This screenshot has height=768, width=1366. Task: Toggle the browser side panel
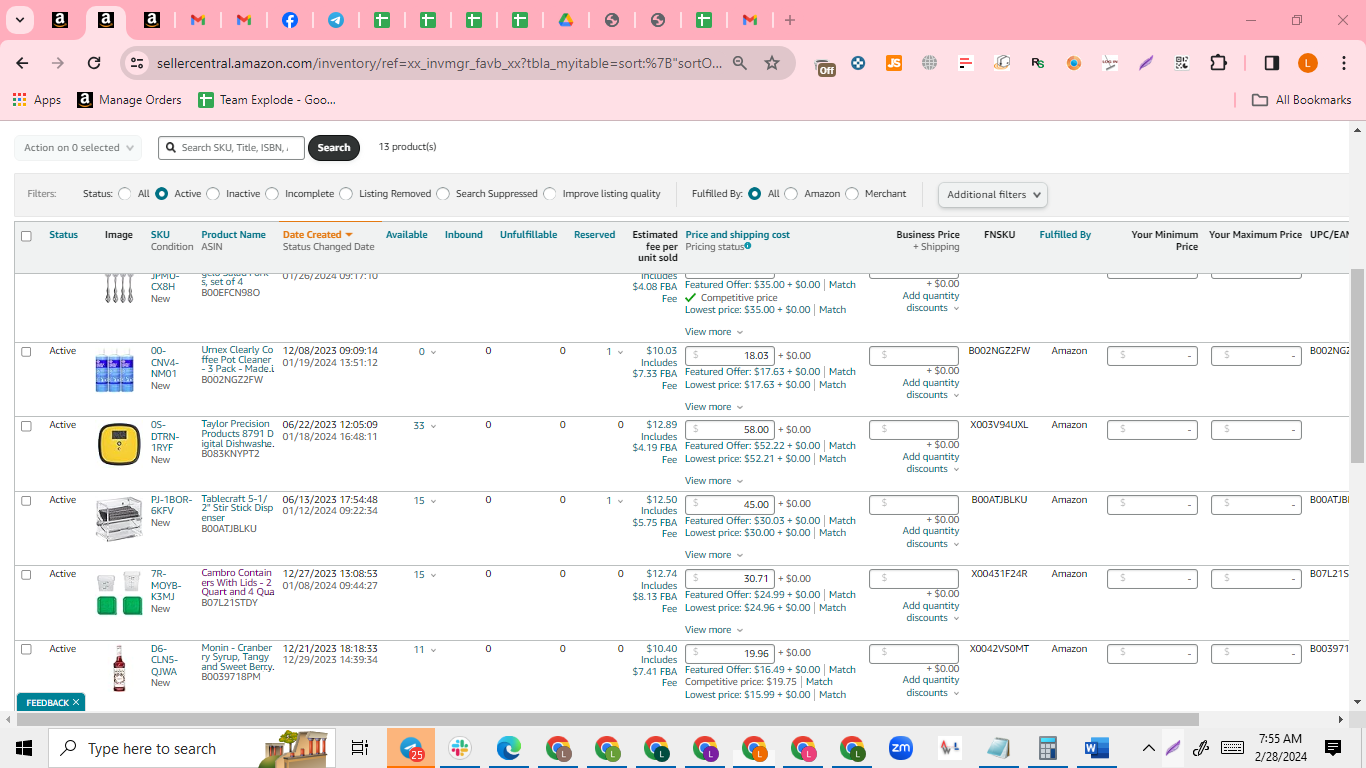pos(1271,63)
